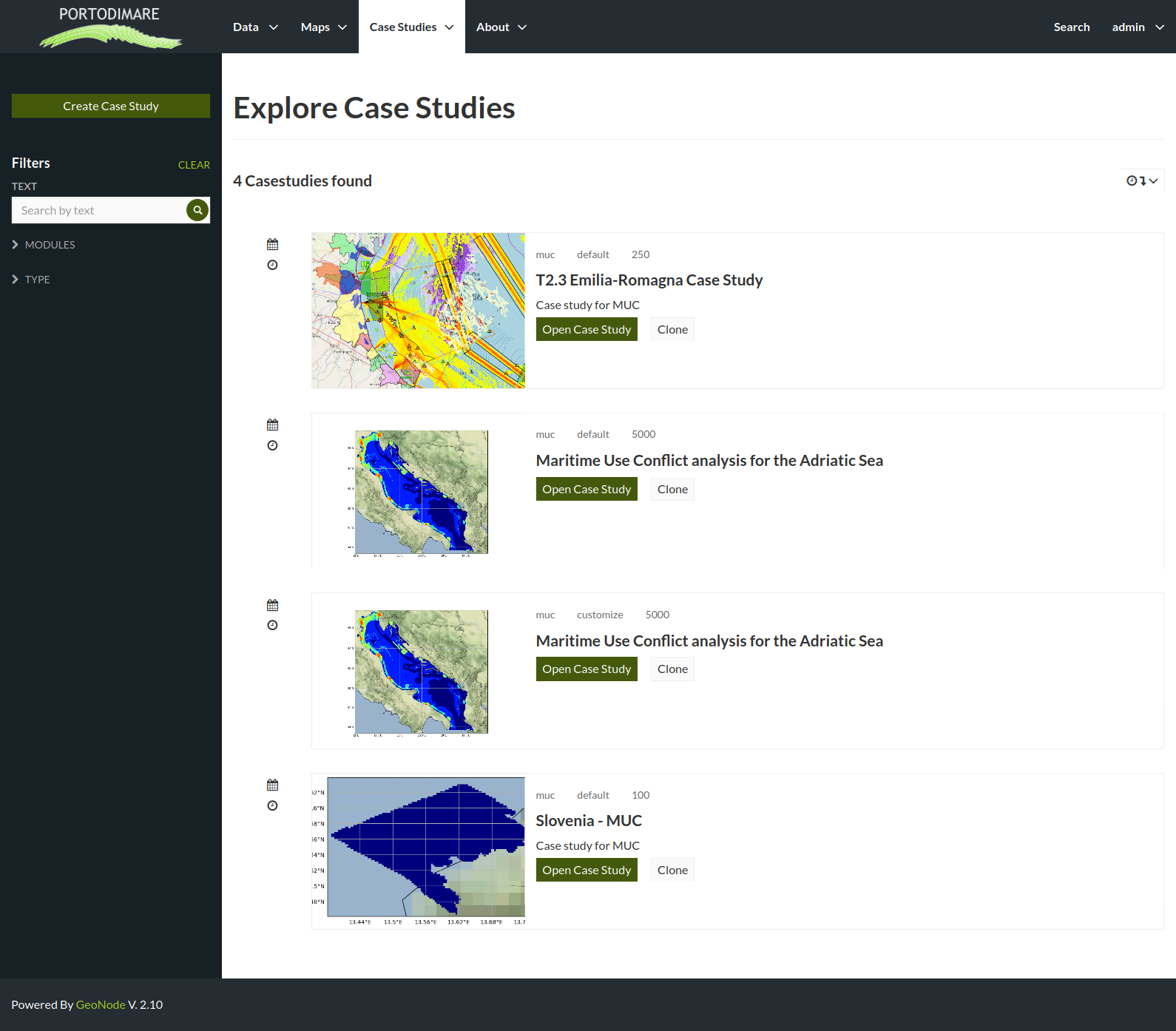Screen dimensions: 1176x1031
Task: Clone the Slovenia - MUC case study
Action: [672, 870]
